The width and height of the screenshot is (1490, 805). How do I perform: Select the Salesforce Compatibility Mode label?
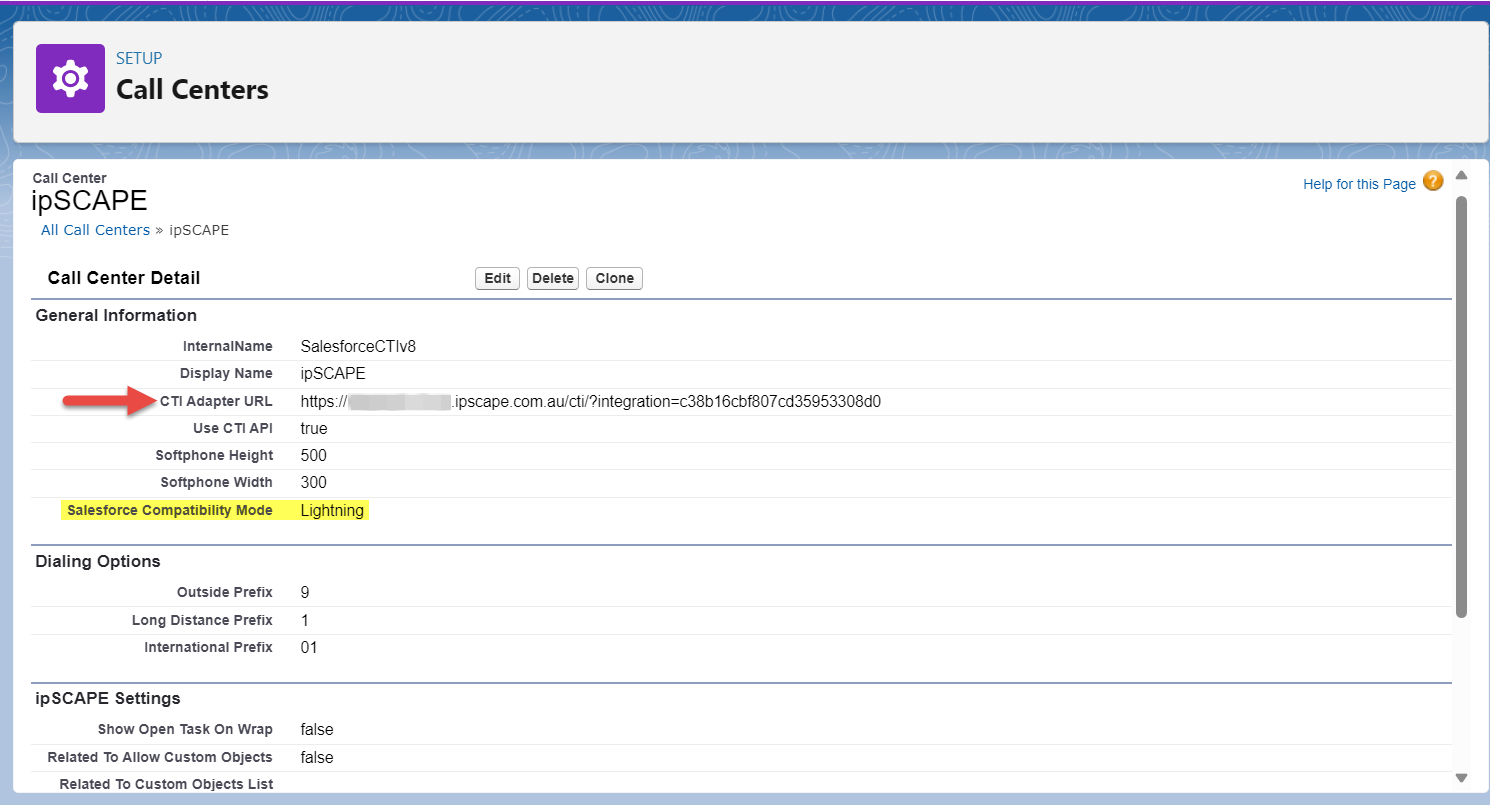170,510
